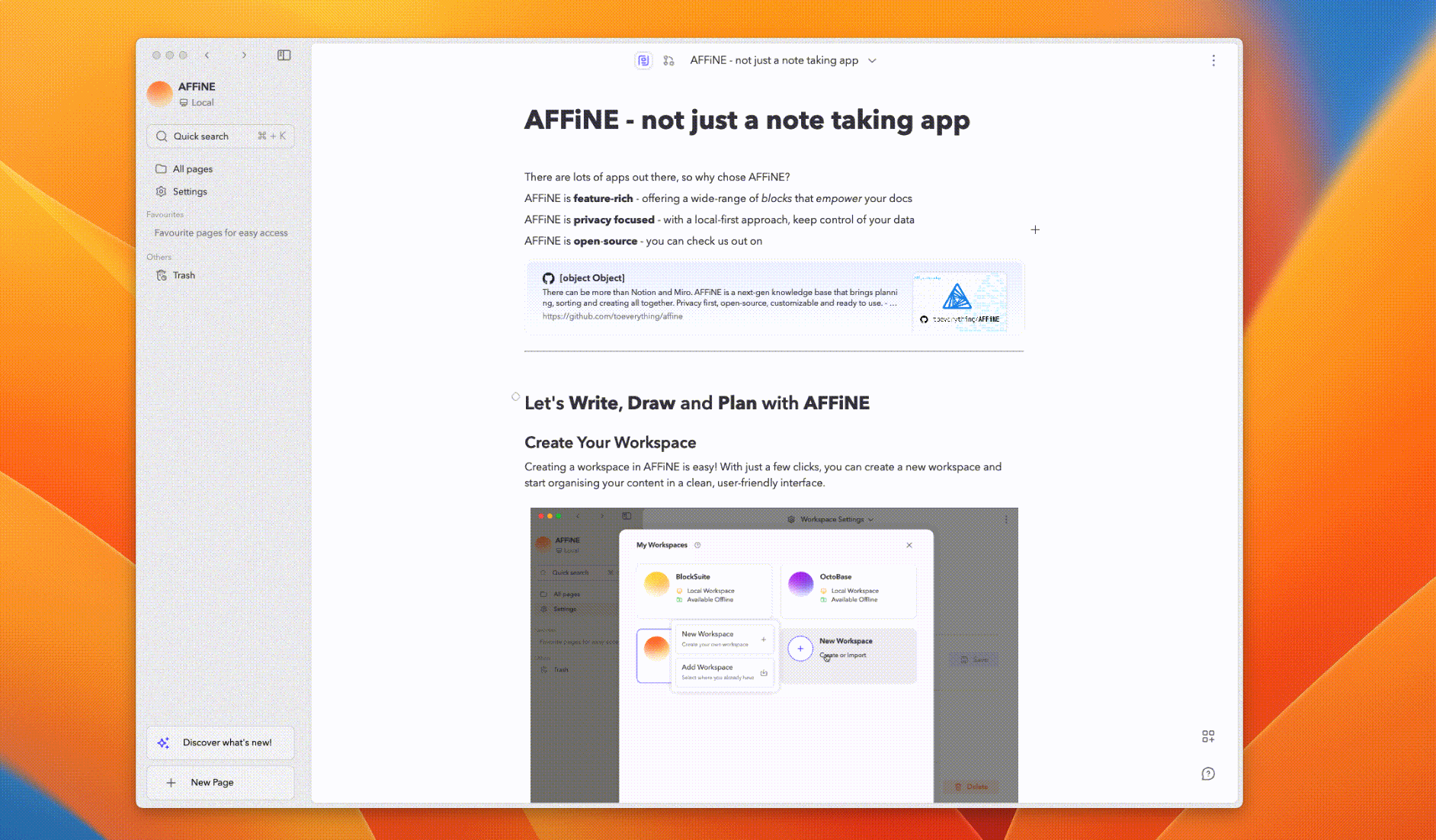Click the feature-rich bold text

click(603, 198)
